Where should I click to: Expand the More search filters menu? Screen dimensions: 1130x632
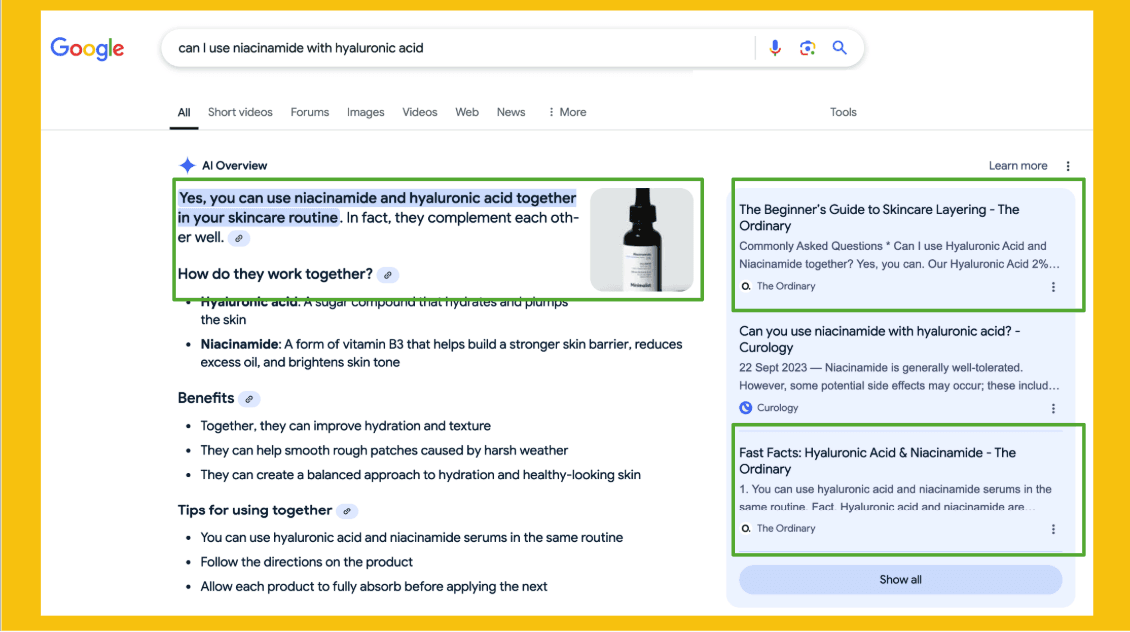click(567, 112)
